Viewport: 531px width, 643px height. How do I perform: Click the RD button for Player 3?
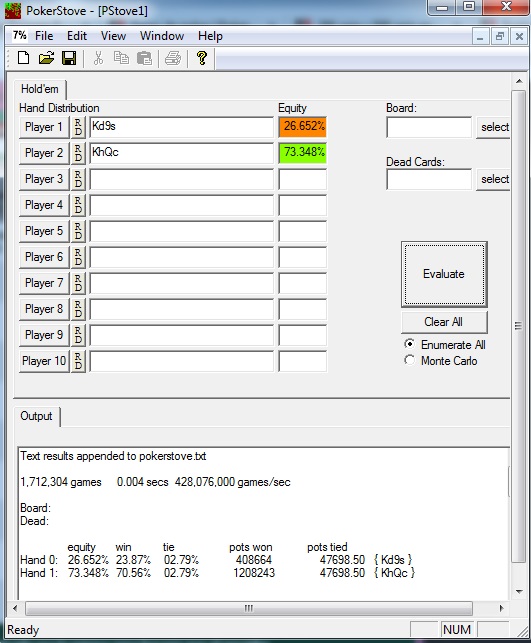pos(78,179)
